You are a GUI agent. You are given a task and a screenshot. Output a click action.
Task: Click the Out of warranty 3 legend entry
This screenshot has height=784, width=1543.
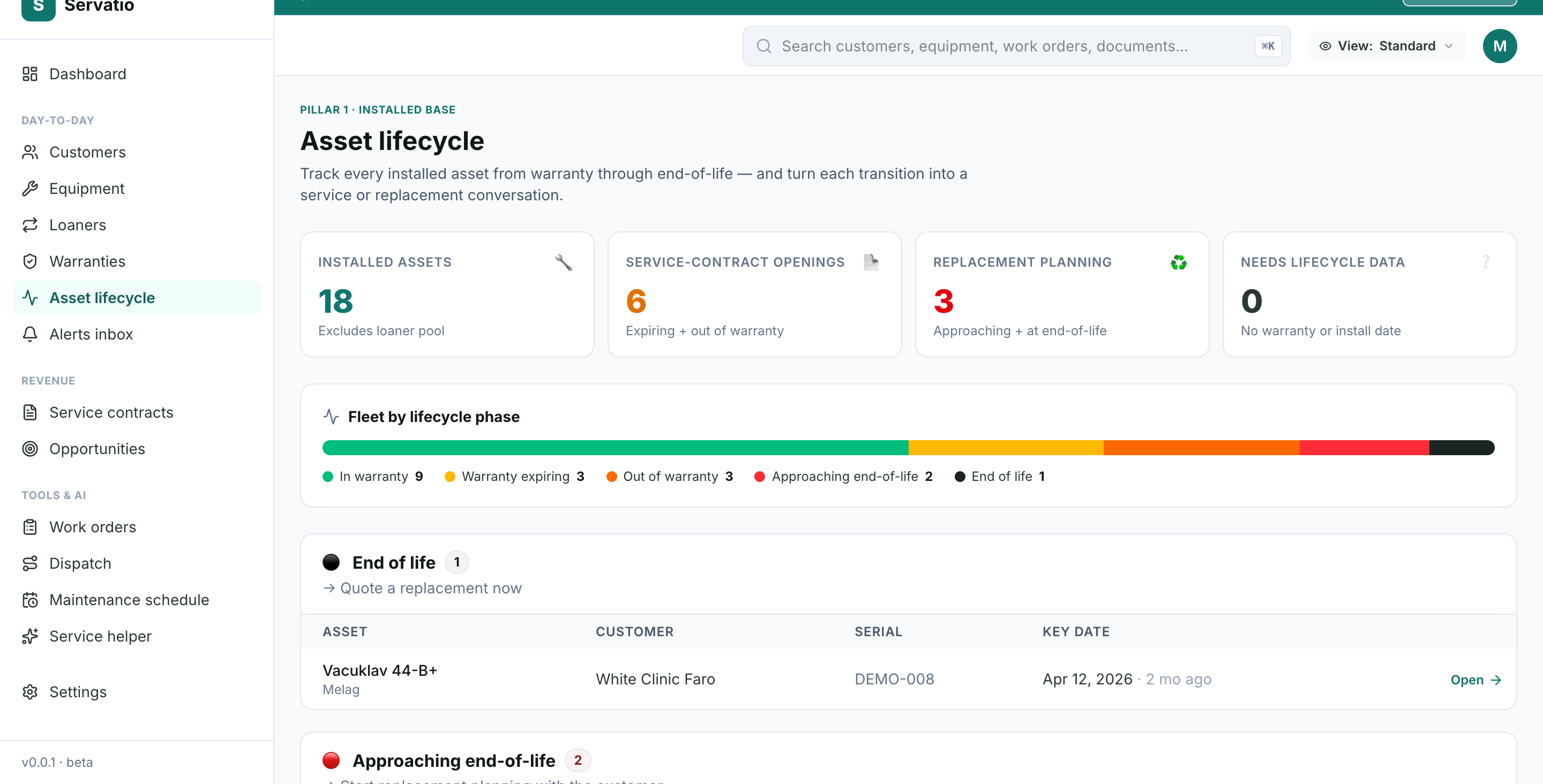click(x=670, y=477)
